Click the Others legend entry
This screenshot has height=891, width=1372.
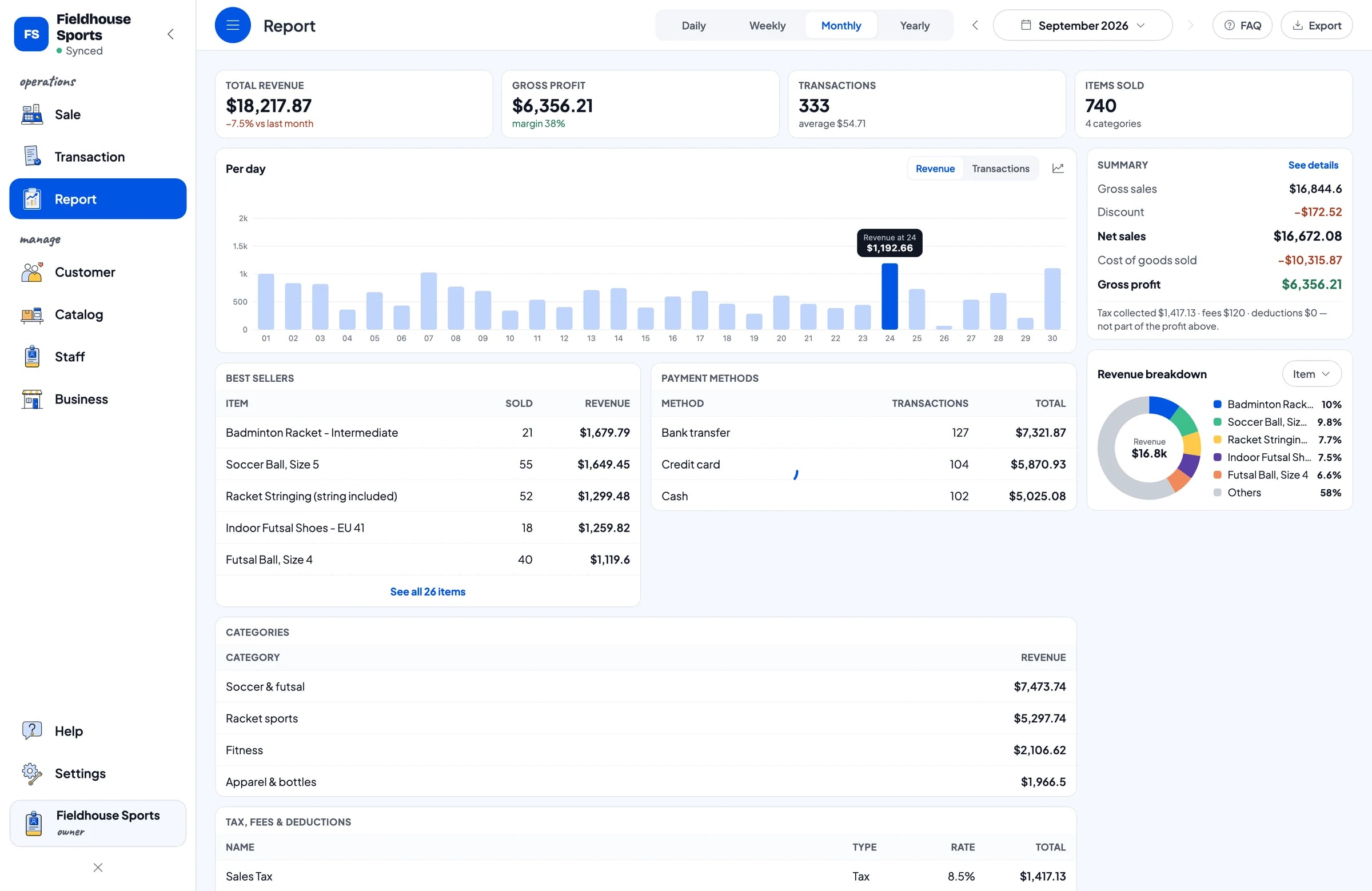click(1277, 492)
